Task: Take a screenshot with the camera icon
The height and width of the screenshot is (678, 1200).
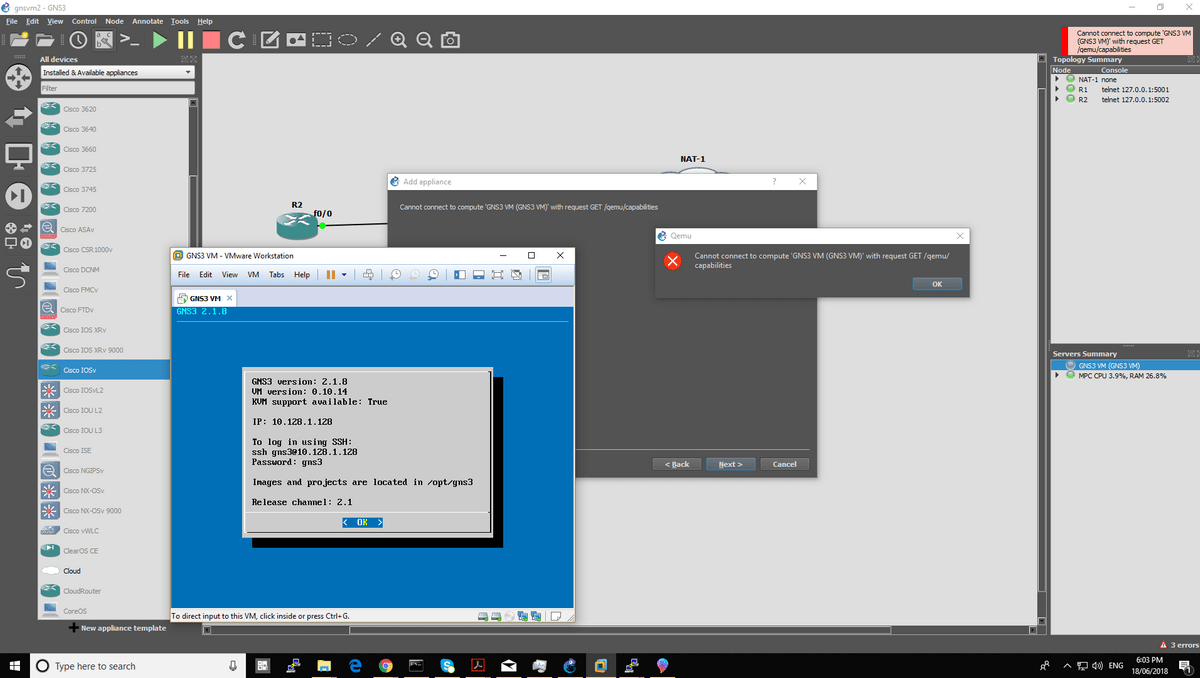Action: (x=450, y=39)
